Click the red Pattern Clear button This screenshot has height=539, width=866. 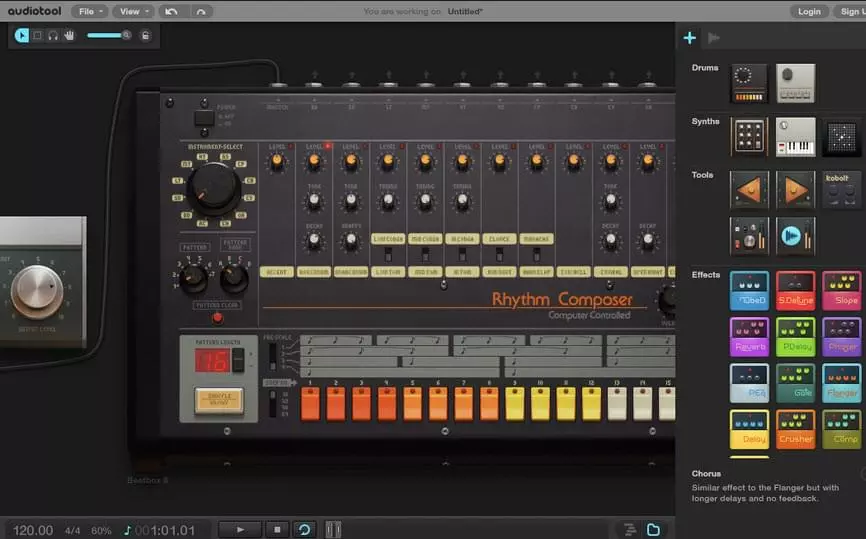coord(218,318)
